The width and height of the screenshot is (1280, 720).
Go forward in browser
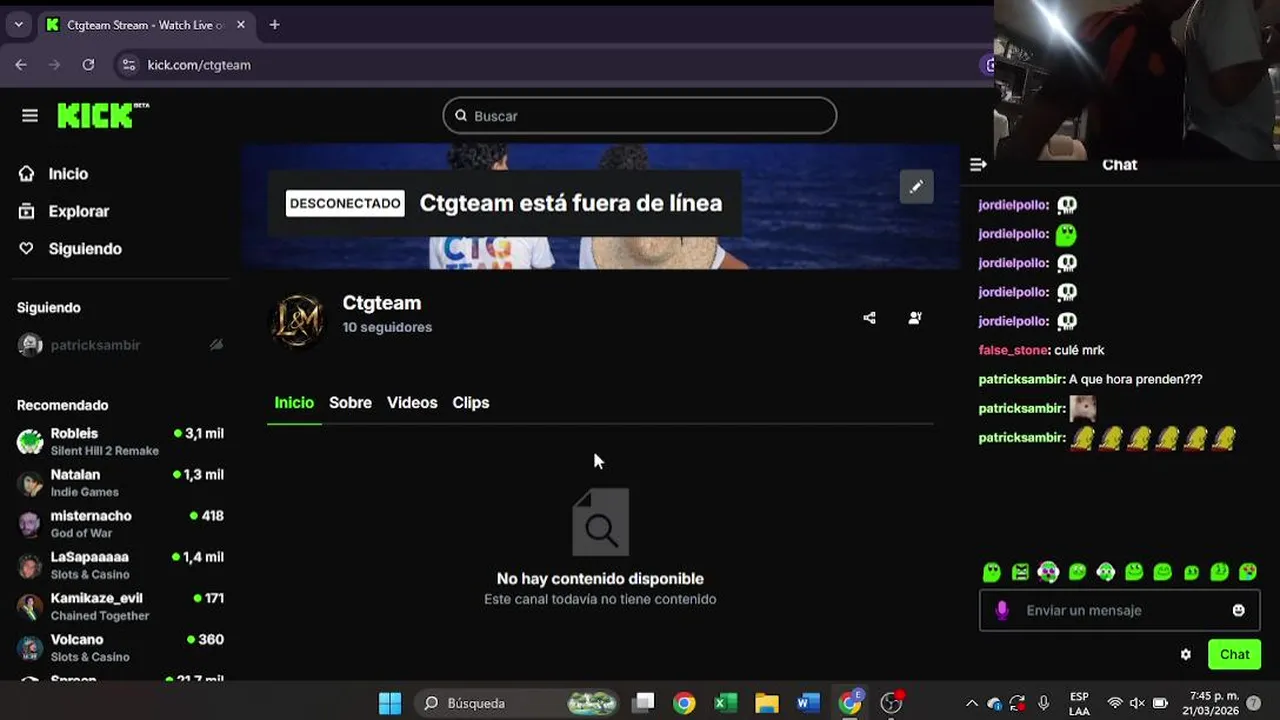coord(55,65)
